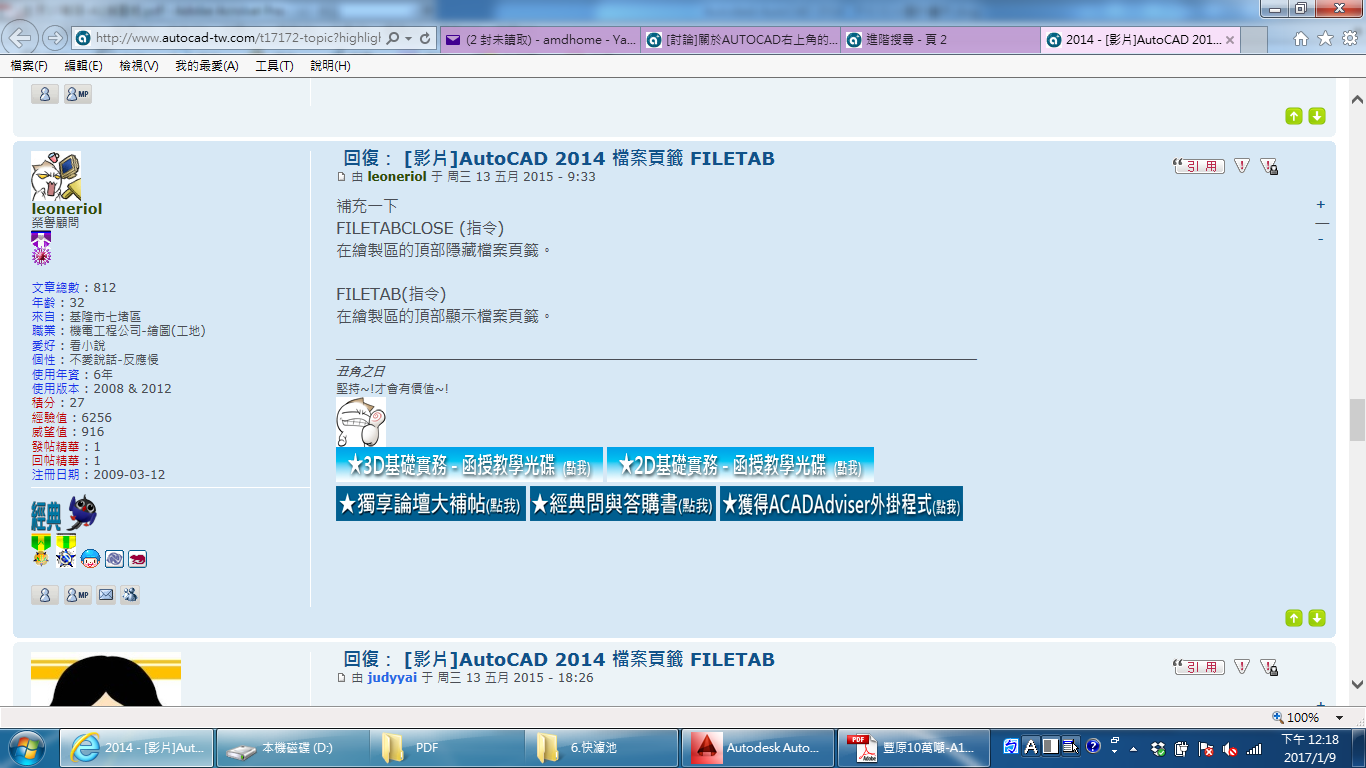
Task: Open the address bar search dropdown arrow
Action: [407, 38]
